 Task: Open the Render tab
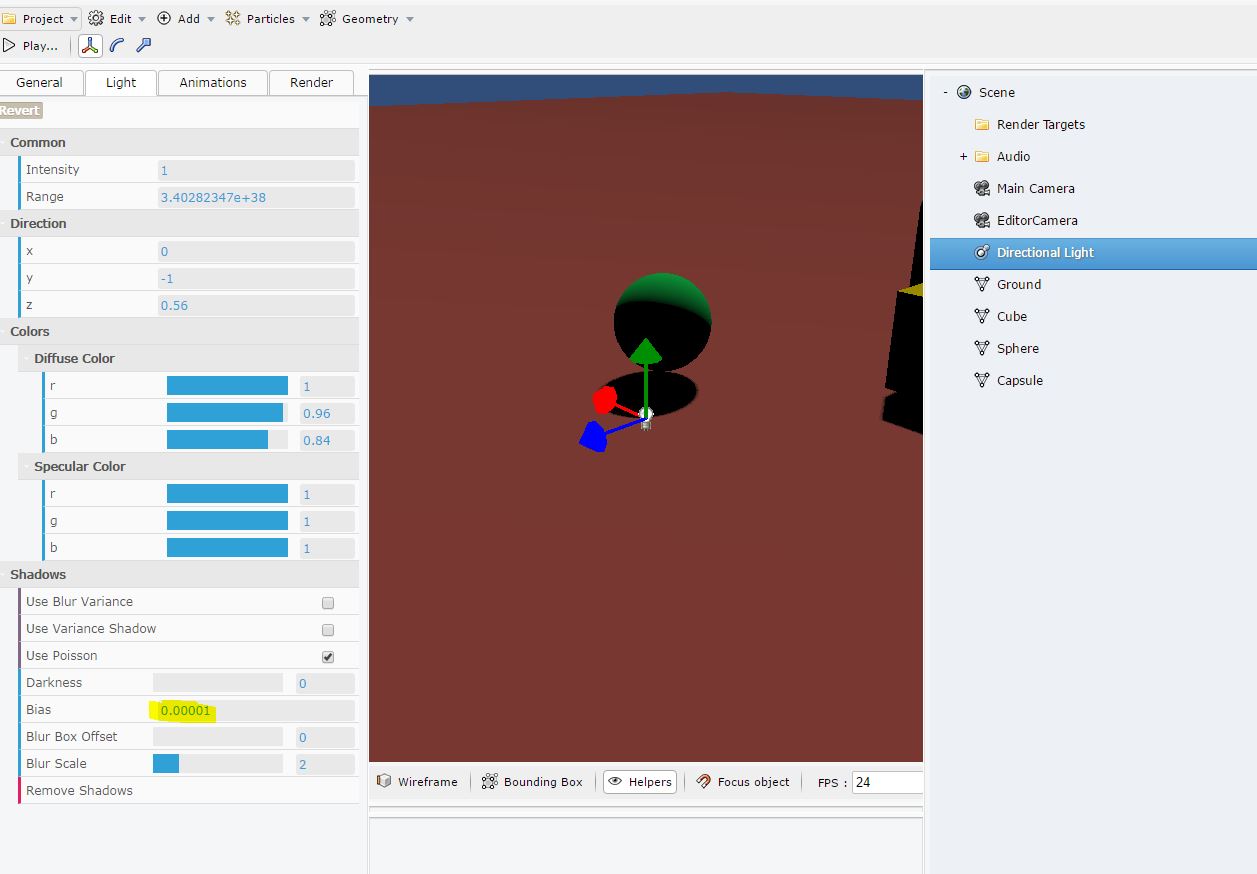(311, 83)
